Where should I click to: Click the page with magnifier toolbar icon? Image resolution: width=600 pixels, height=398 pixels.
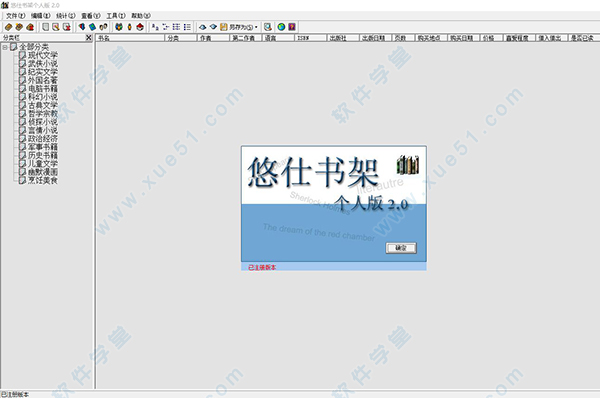coord(56,27)
